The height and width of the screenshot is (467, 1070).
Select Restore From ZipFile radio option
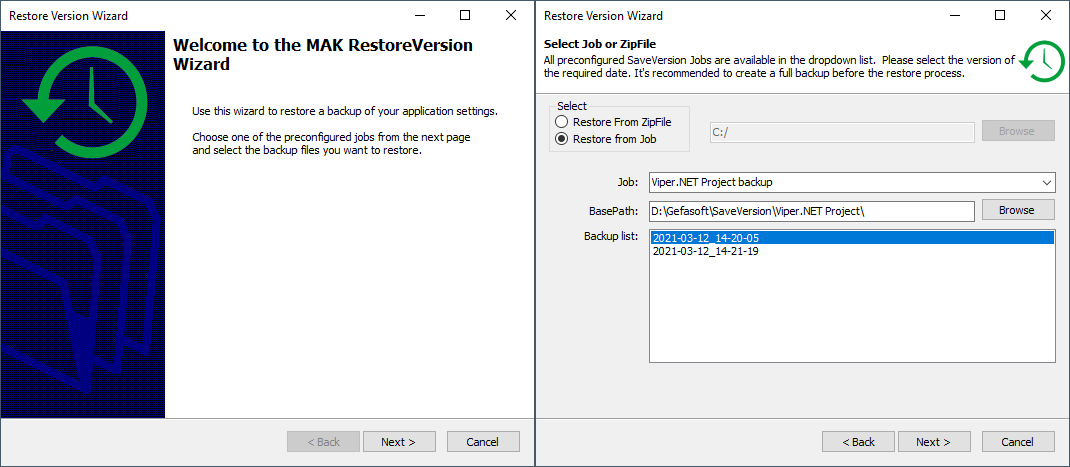pyautogui.click(x=613, y=122)
